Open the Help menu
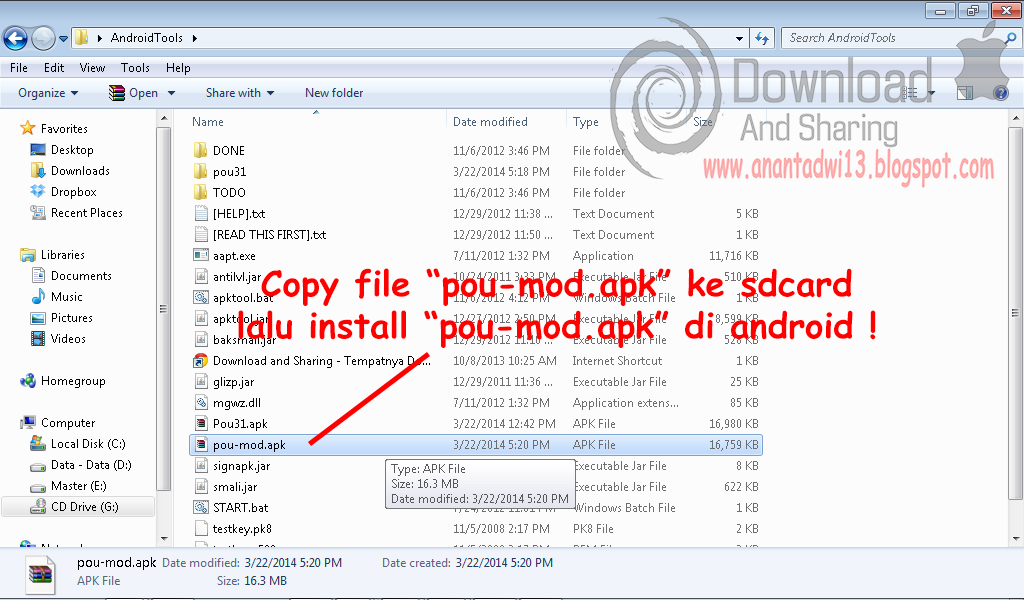Viewport: 1024px width, 600px height. (178, 68)
